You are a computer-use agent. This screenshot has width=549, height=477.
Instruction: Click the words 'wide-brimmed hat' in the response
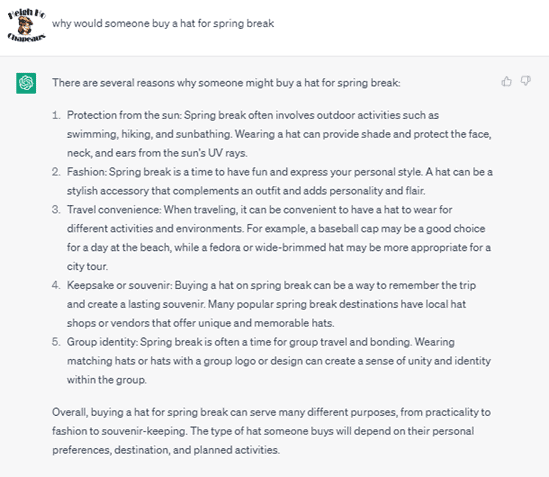300,248
